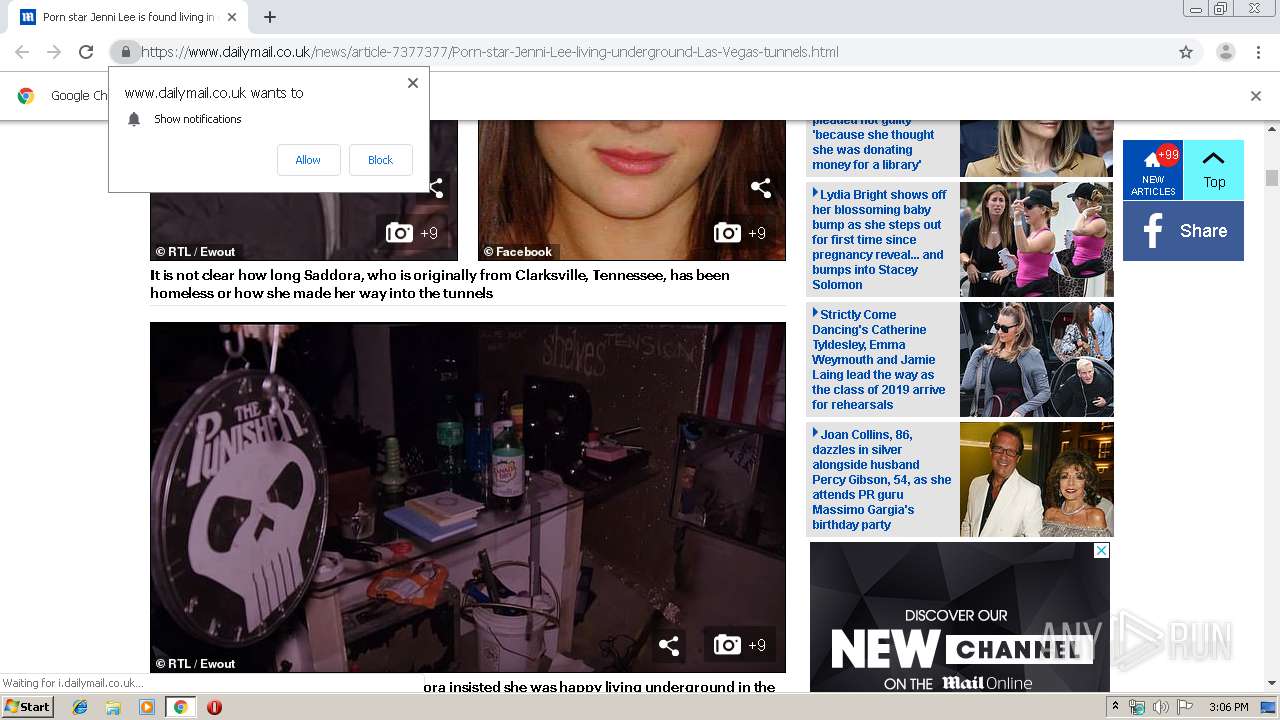
Task: Jump to Top with the chevron button
Action: (1214, 170)
